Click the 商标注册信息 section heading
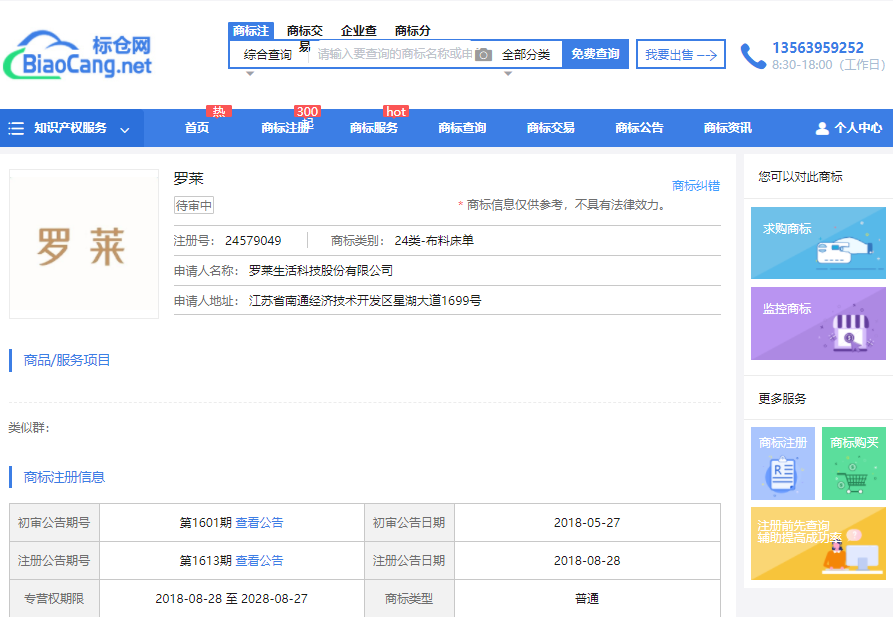The width and height of the screenshot is (893, 617). 64,477
